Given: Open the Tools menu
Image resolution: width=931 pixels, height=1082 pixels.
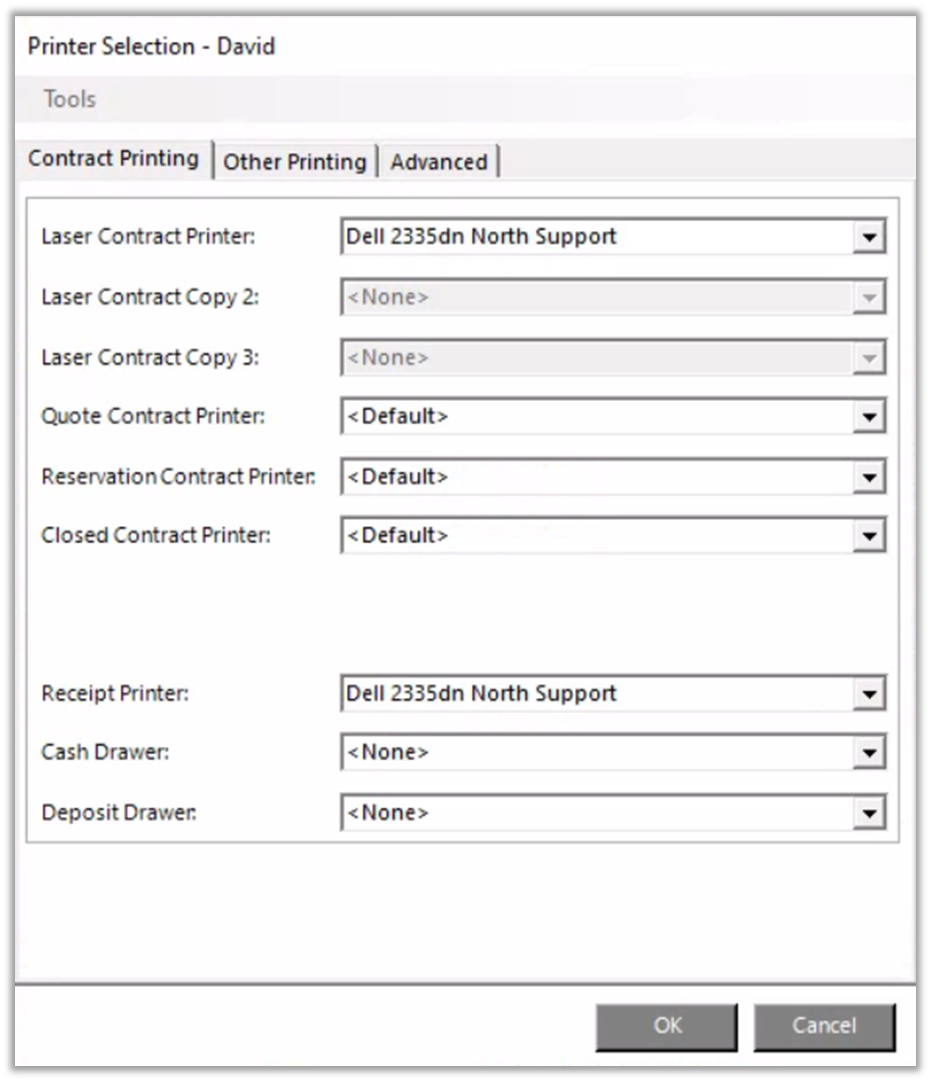Looking at the screenshot, I should click(69, 99).
